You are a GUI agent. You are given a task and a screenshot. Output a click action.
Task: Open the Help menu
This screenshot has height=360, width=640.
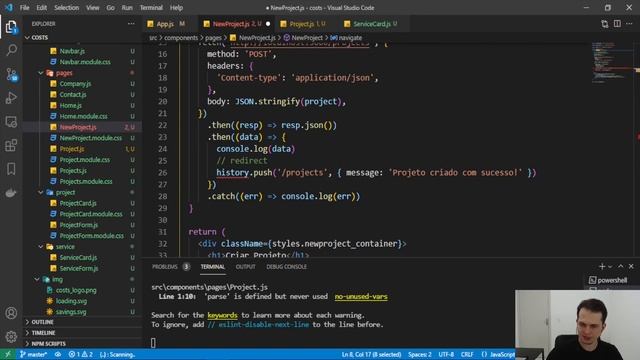click(176, 8)
